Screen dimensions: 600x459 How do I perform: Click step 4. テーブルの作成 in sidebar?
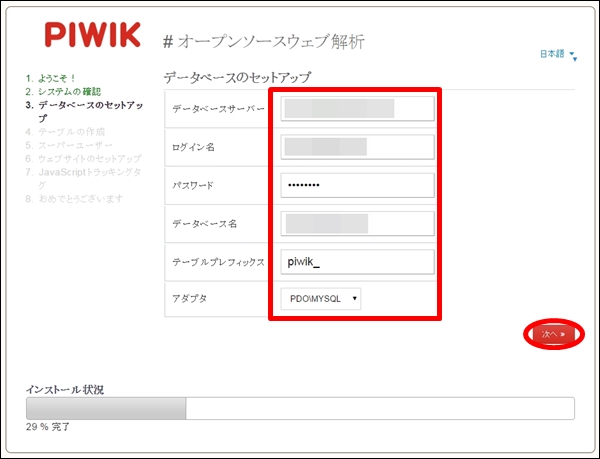coord(65,132)
